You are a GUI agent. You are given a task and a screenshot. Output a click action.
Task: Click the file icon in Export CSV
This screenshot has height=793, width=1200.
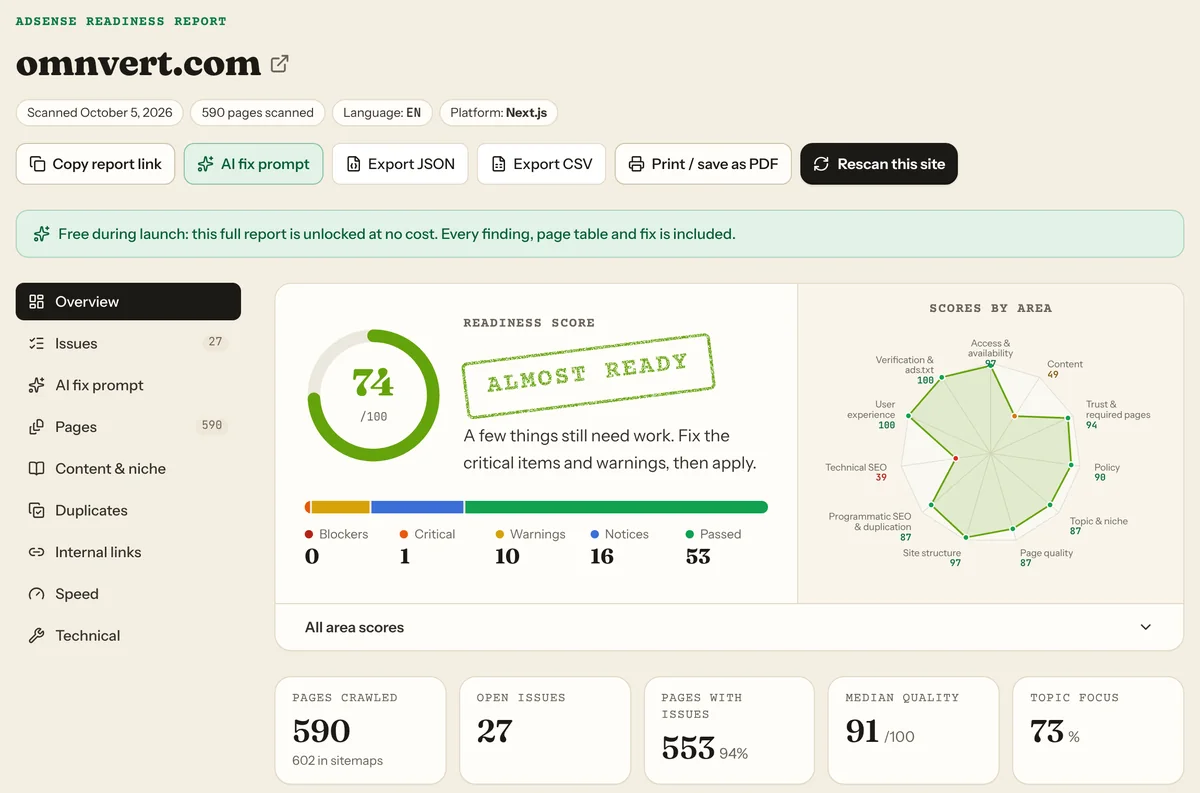tap(499, 164)
